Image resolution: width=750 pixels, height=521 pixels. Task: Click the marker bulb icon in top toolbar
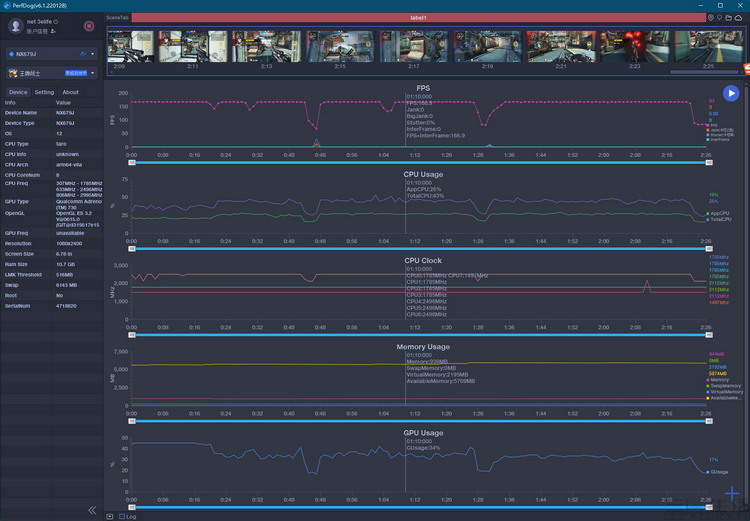point(719,18)
